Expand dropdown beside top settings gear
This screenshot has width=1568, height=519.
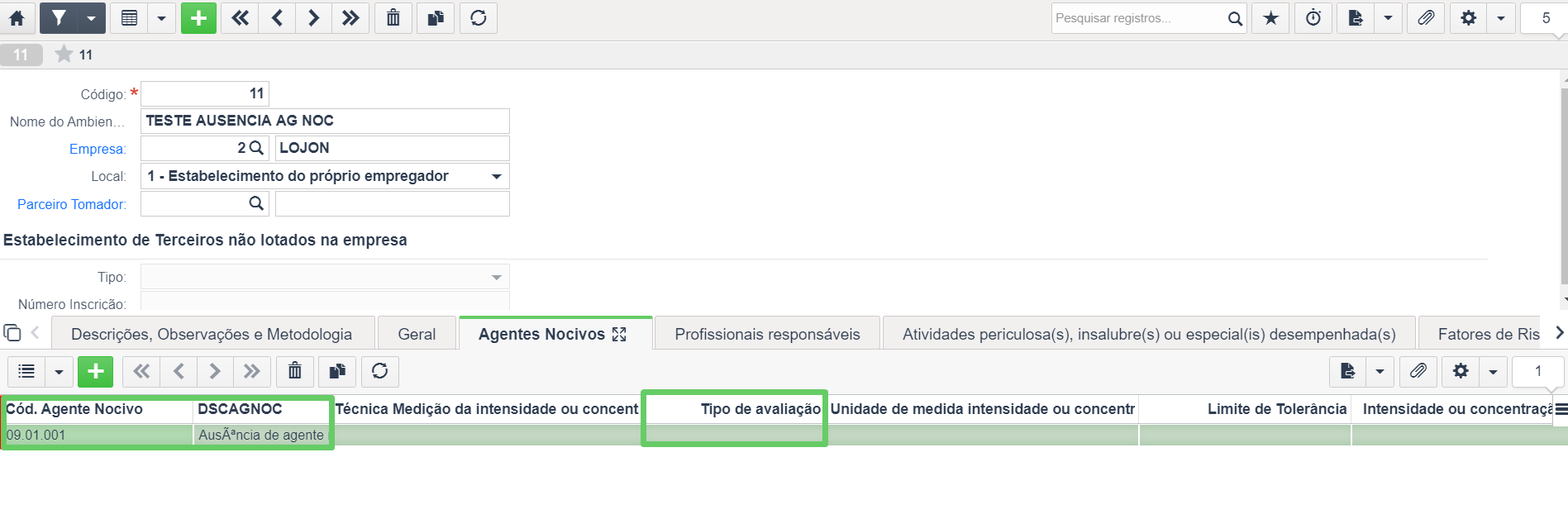pyautogui.click(x=1500, y=17)
